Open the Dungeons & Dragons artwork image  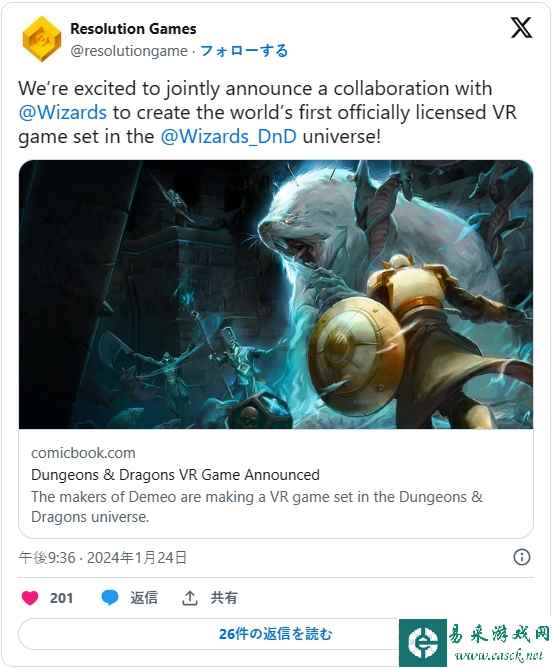[x=276, y=294]
